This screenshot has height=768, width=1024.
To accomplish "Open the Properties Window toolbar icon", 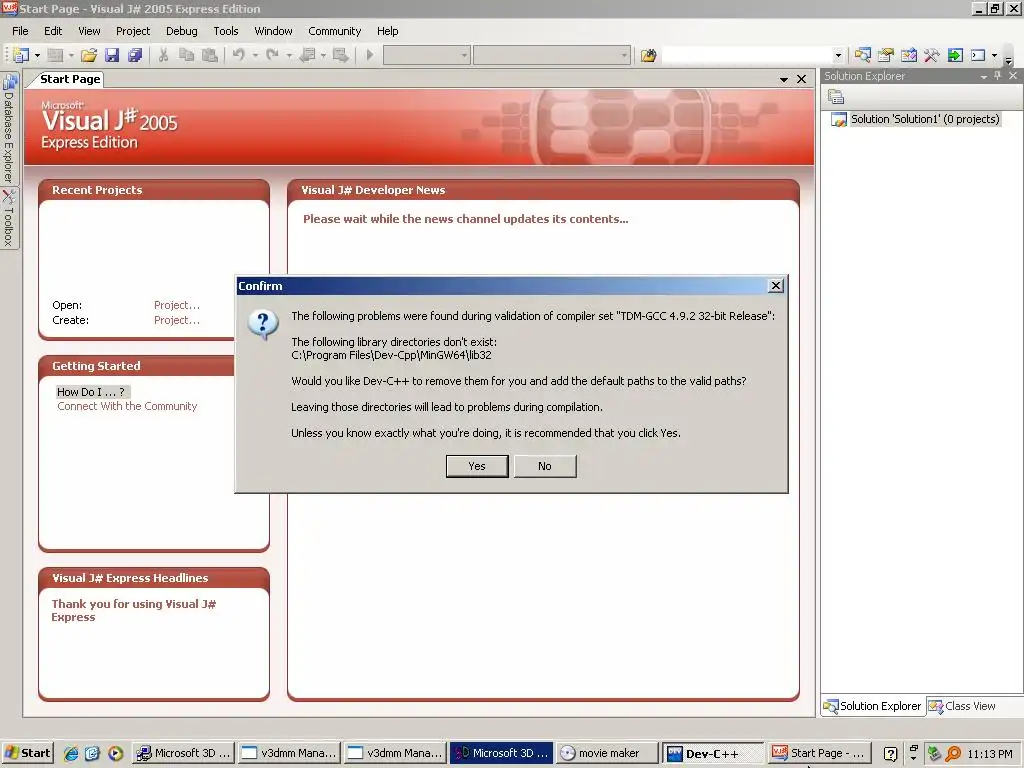I will pos(886,56).
